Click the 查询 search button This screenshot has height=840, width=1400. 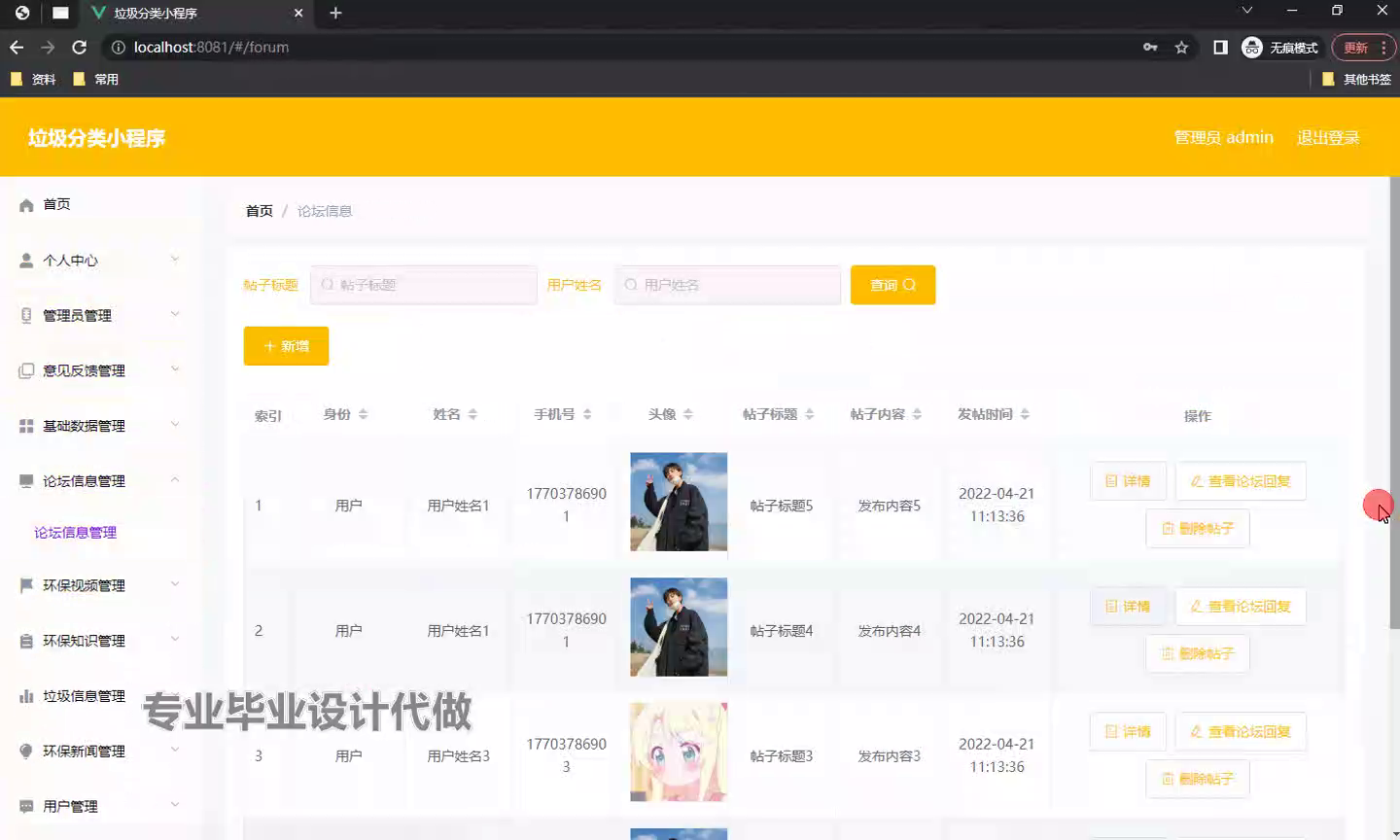(x=892, y=285)
